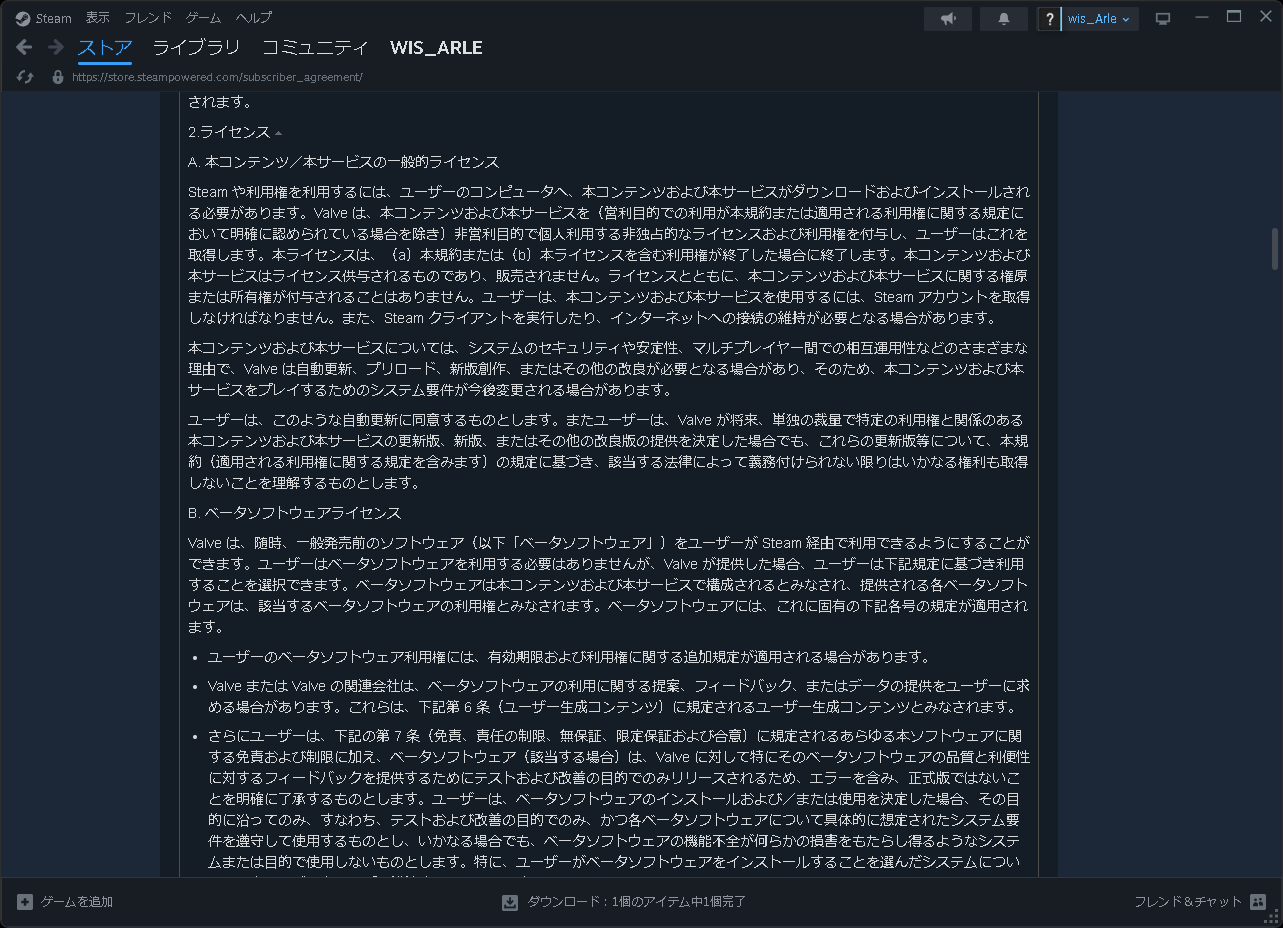Collapse the 2.ライセンス section

[x=277, y=131]
